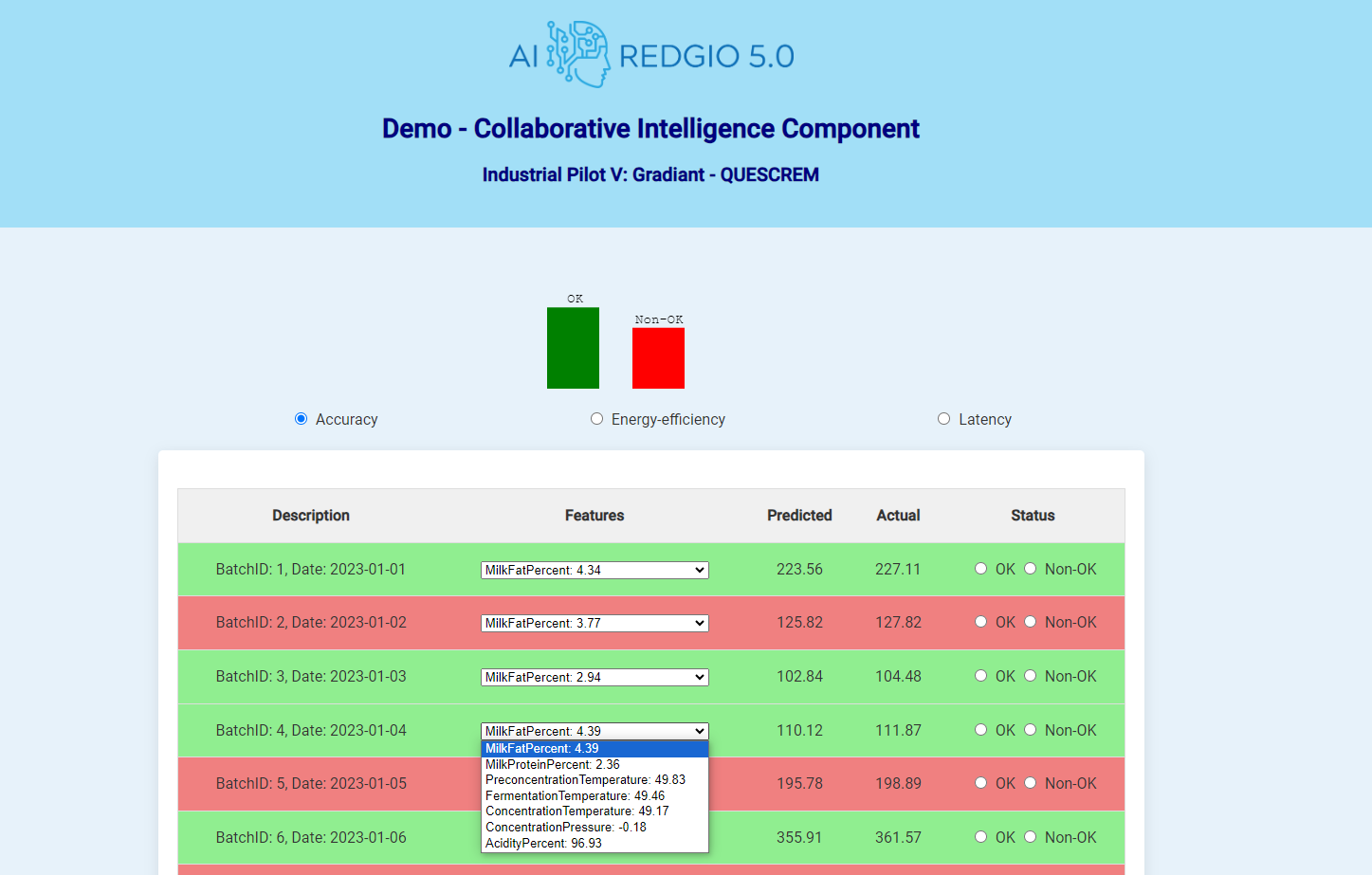Set Batch 4 status to OK
This screenshot has height=875, width=1372.
tap(981, 730)
